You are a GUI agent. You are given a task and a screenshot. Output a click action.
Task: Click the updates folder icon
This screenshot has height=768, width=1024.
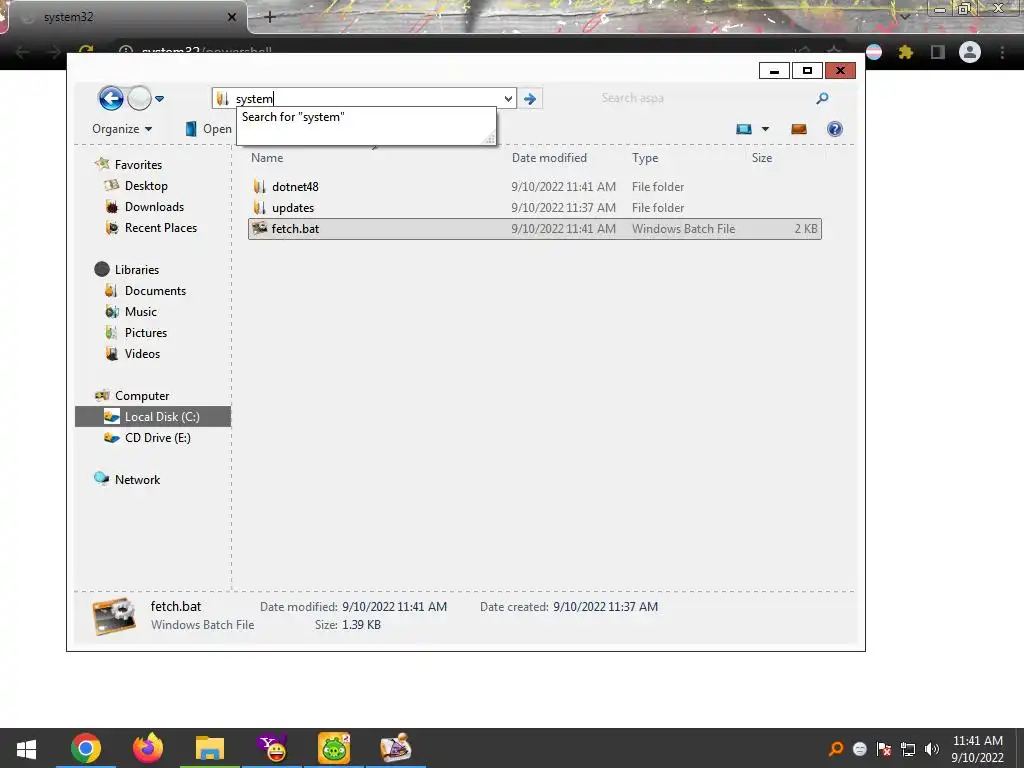pyautogui.click(x=259, y=208)
